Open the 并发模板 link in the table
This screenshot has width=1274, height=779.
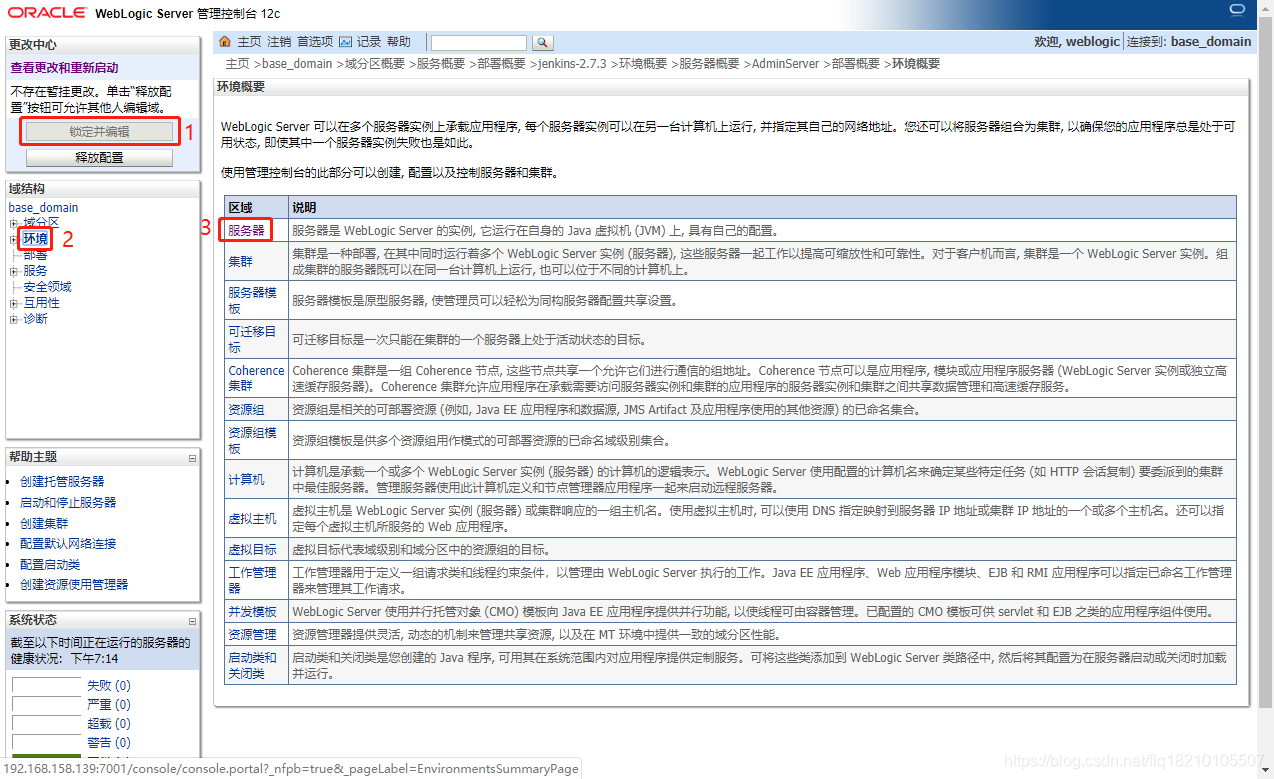[252, 611]
